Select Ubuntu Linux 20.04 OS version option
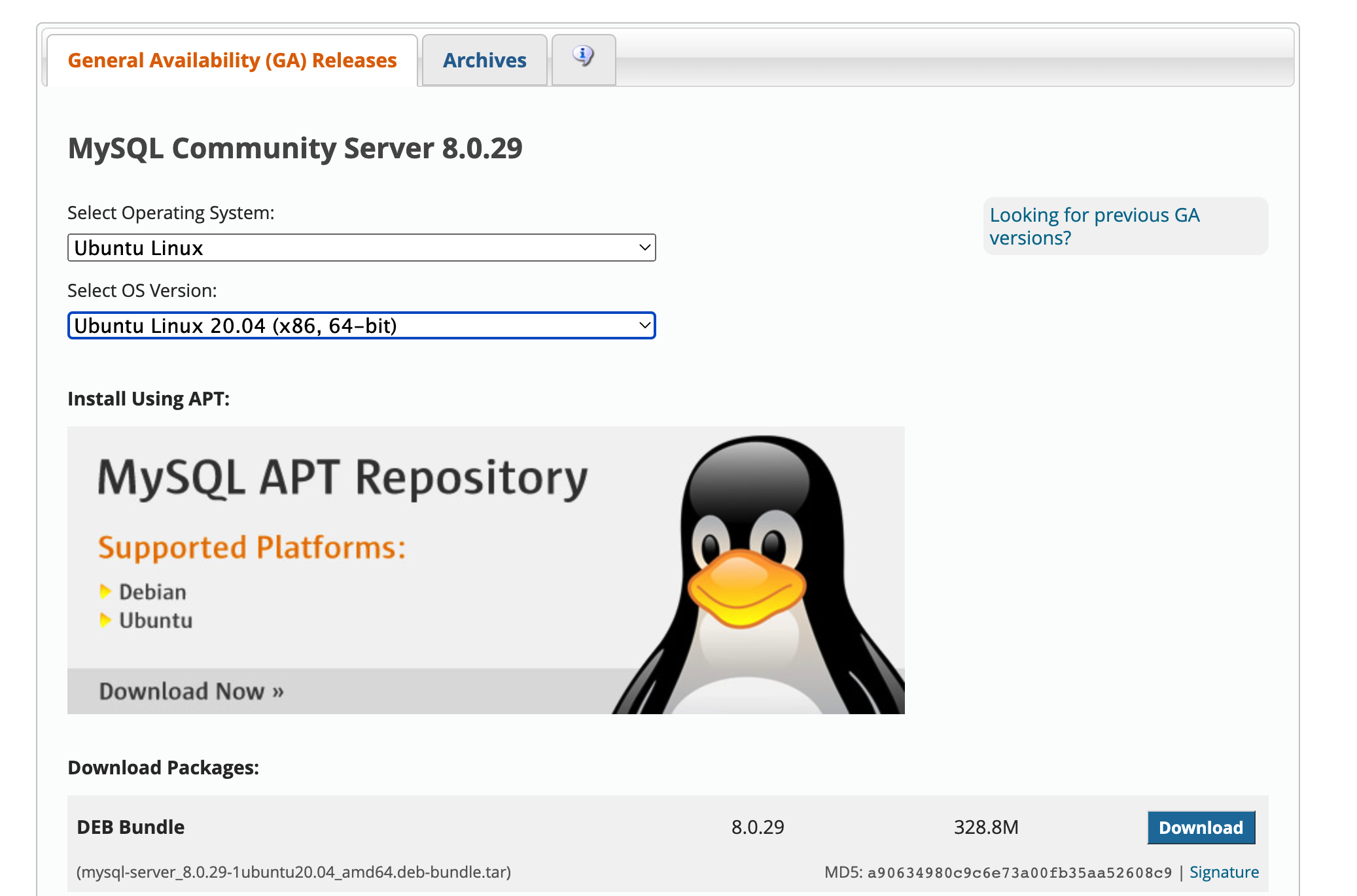 pos(362,325)
